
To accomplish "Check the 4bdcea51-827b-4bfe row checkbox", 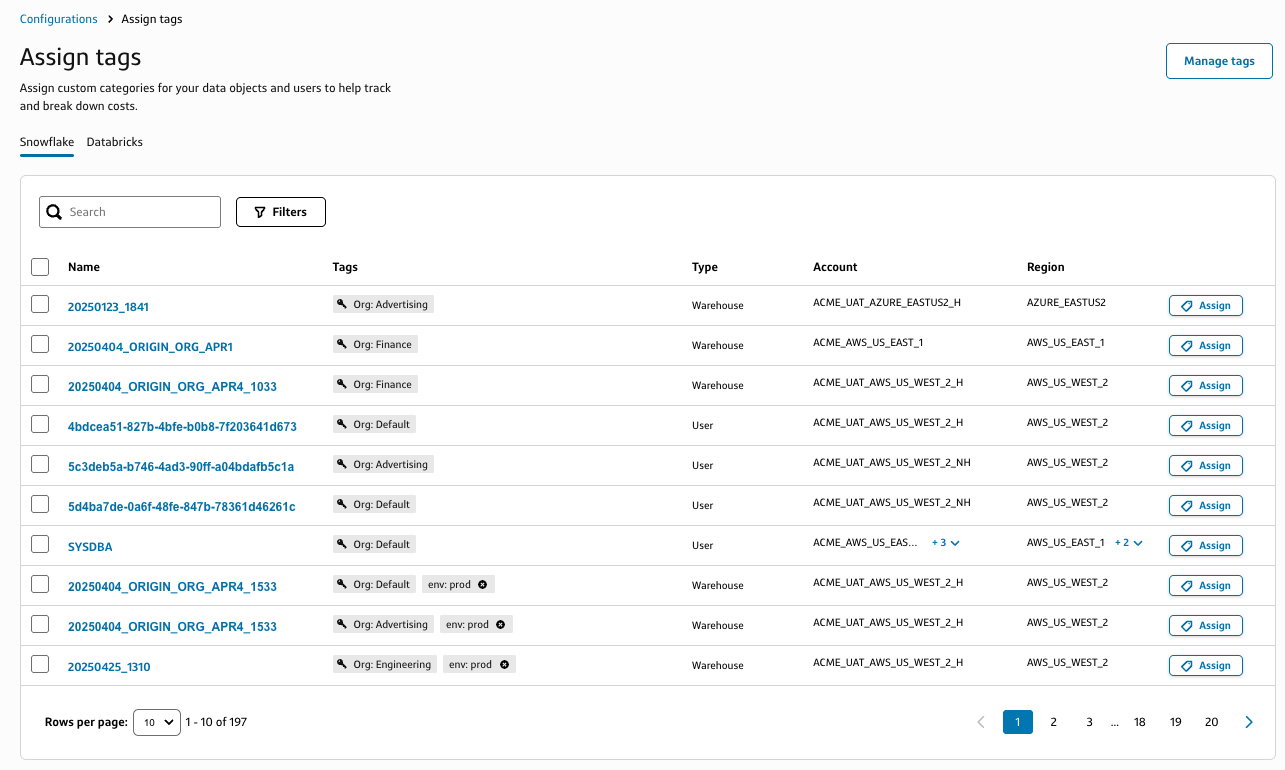I will [40, 424].
